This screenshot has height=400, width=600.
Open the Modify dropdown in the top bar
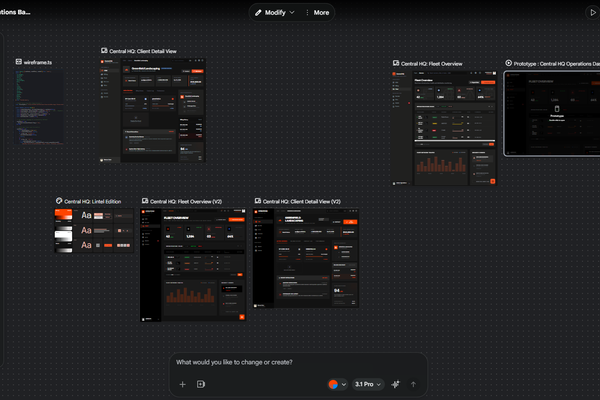click(x=275, y=13)
